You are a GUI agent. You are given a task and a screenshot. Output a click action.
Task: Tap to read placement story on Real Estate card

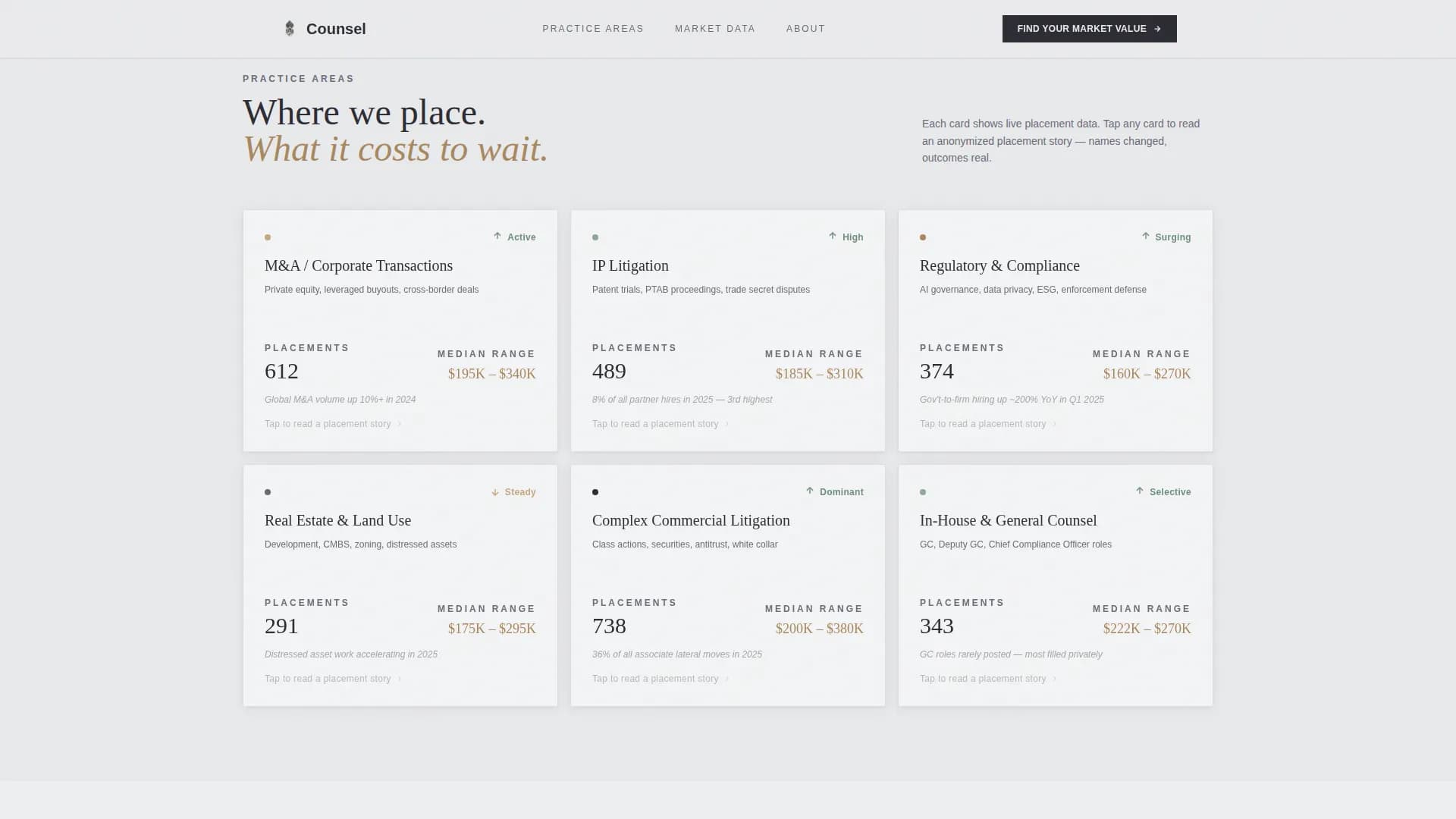click(x=328, y=679)
